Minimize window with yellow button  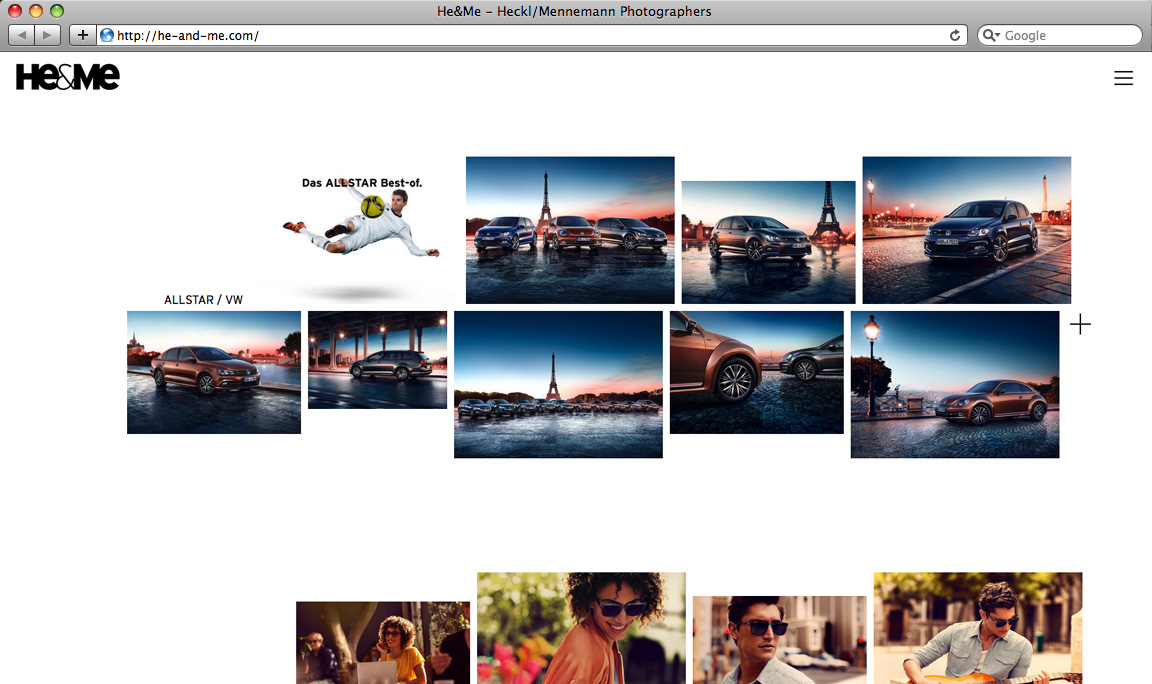(x=35, y=11)
